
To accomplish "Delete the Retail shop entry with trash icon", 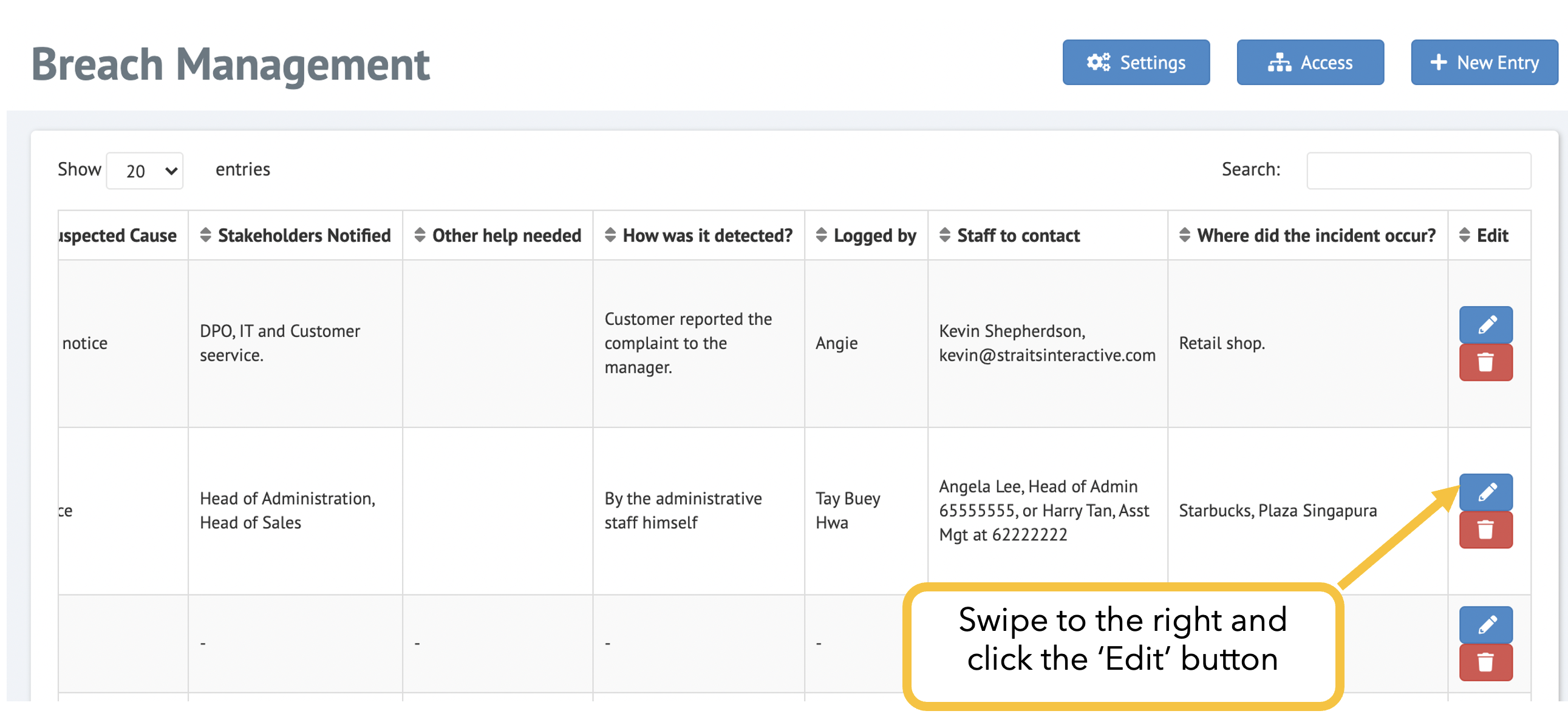I will (1485, 363).
